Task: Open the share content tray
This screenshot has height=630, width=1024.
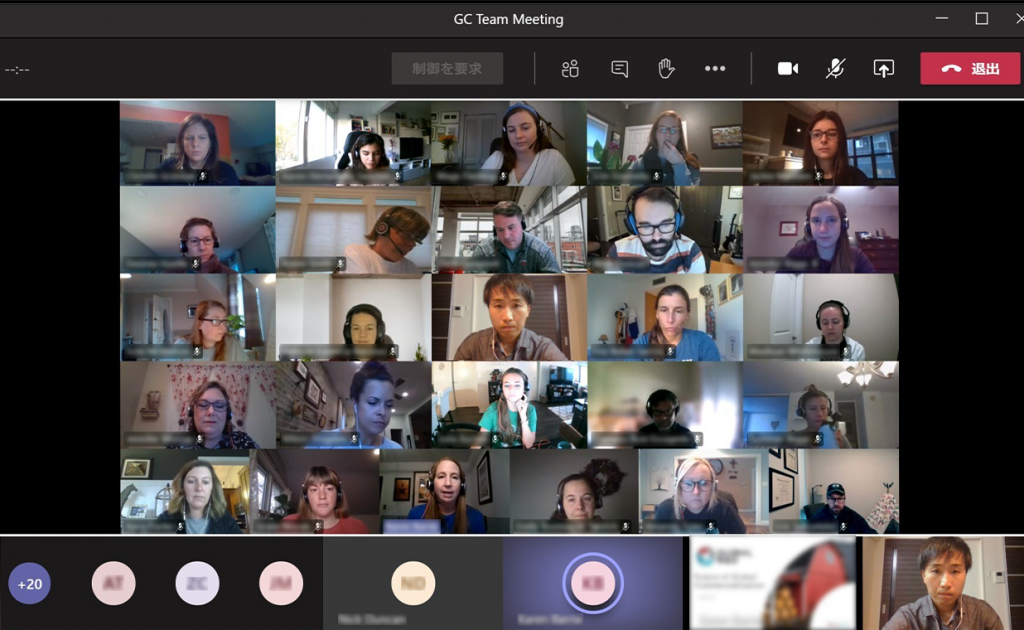Action: 883,68
